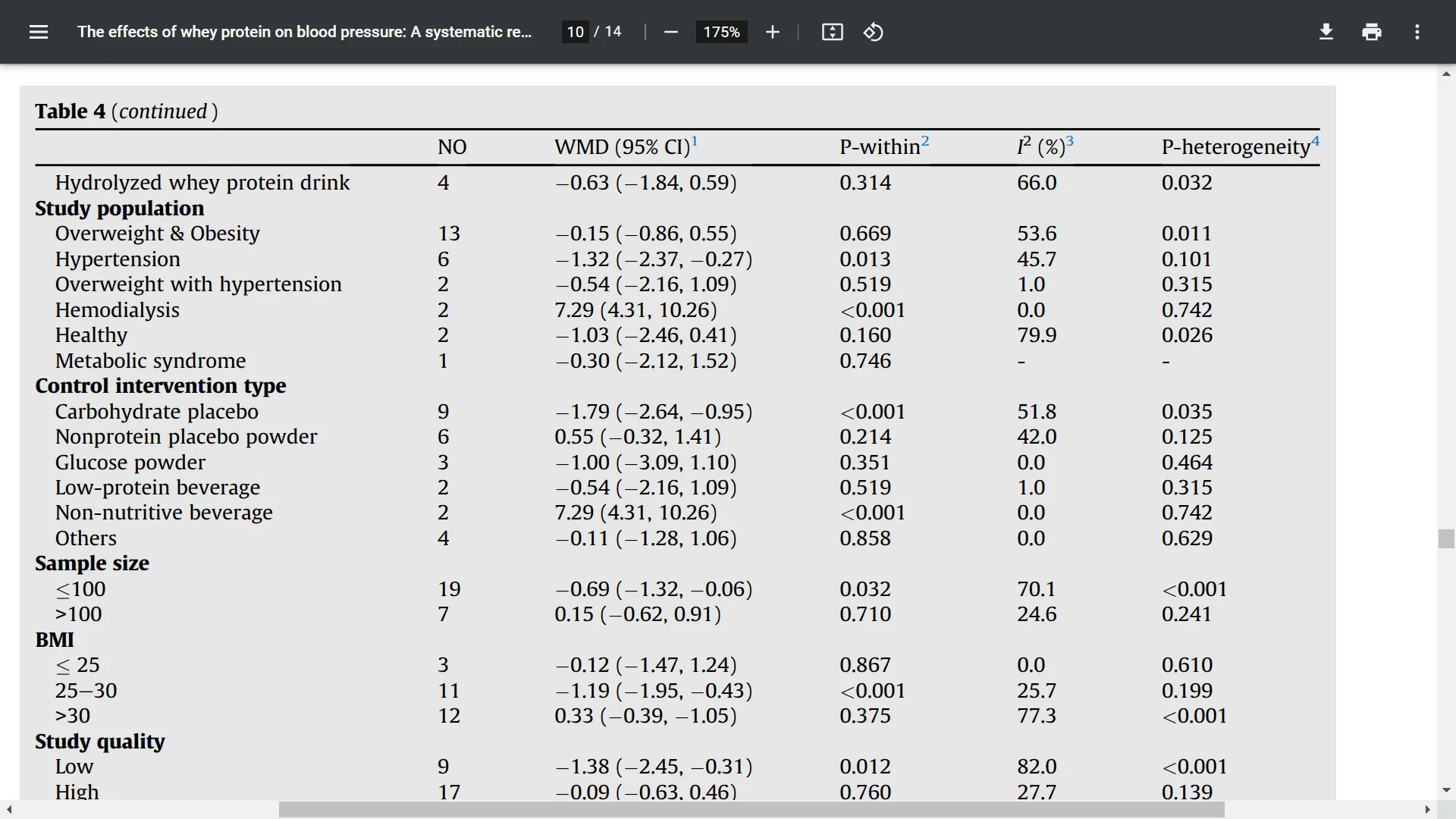
Task: Click the WMD value '0.55 (−0.32, 1.41)'
Action: tap(638, 437)
